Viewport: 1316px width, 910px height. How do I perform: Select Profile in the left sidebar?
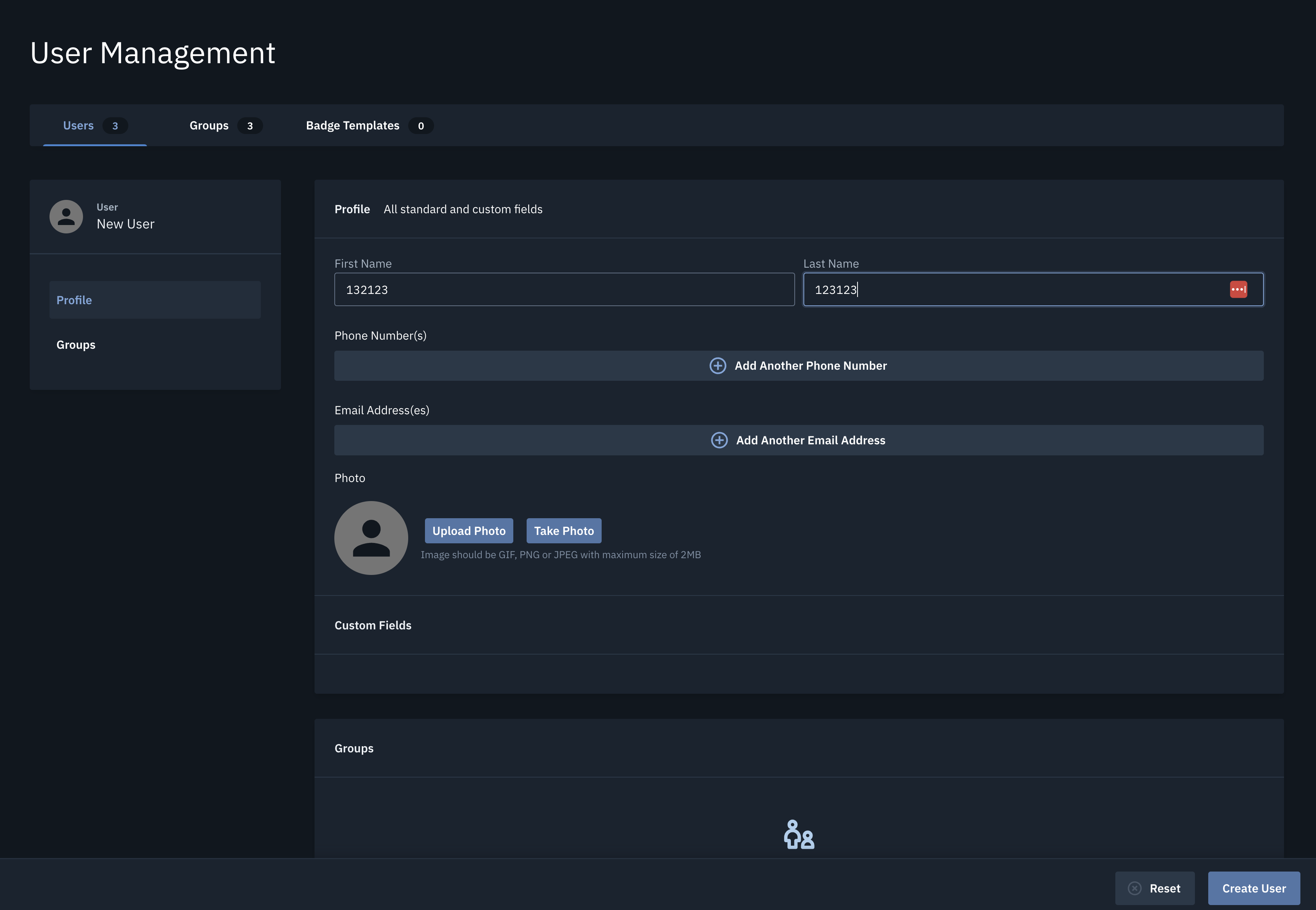pos(74,299)
